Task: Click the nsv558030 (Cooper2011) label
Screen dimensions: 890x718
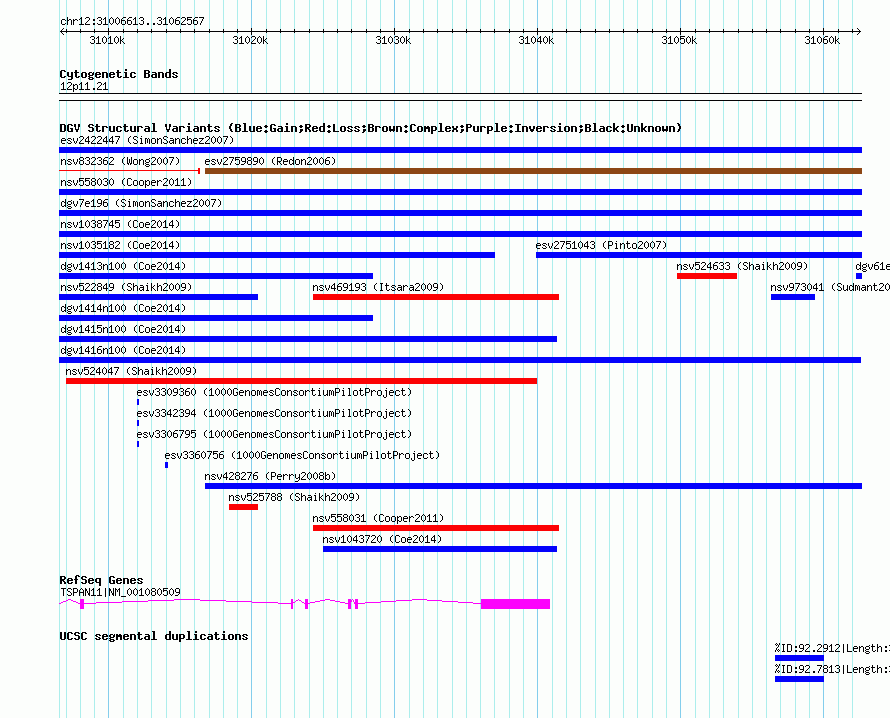Action: pyautogui.click(x=126, y=182)
